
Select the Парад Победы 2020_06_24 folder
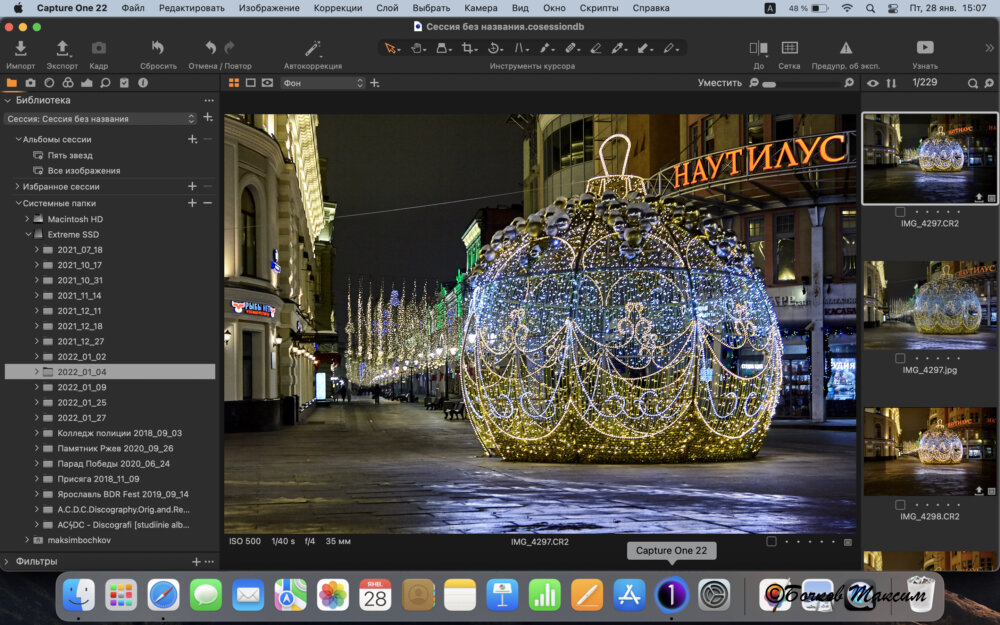[114, 464]
